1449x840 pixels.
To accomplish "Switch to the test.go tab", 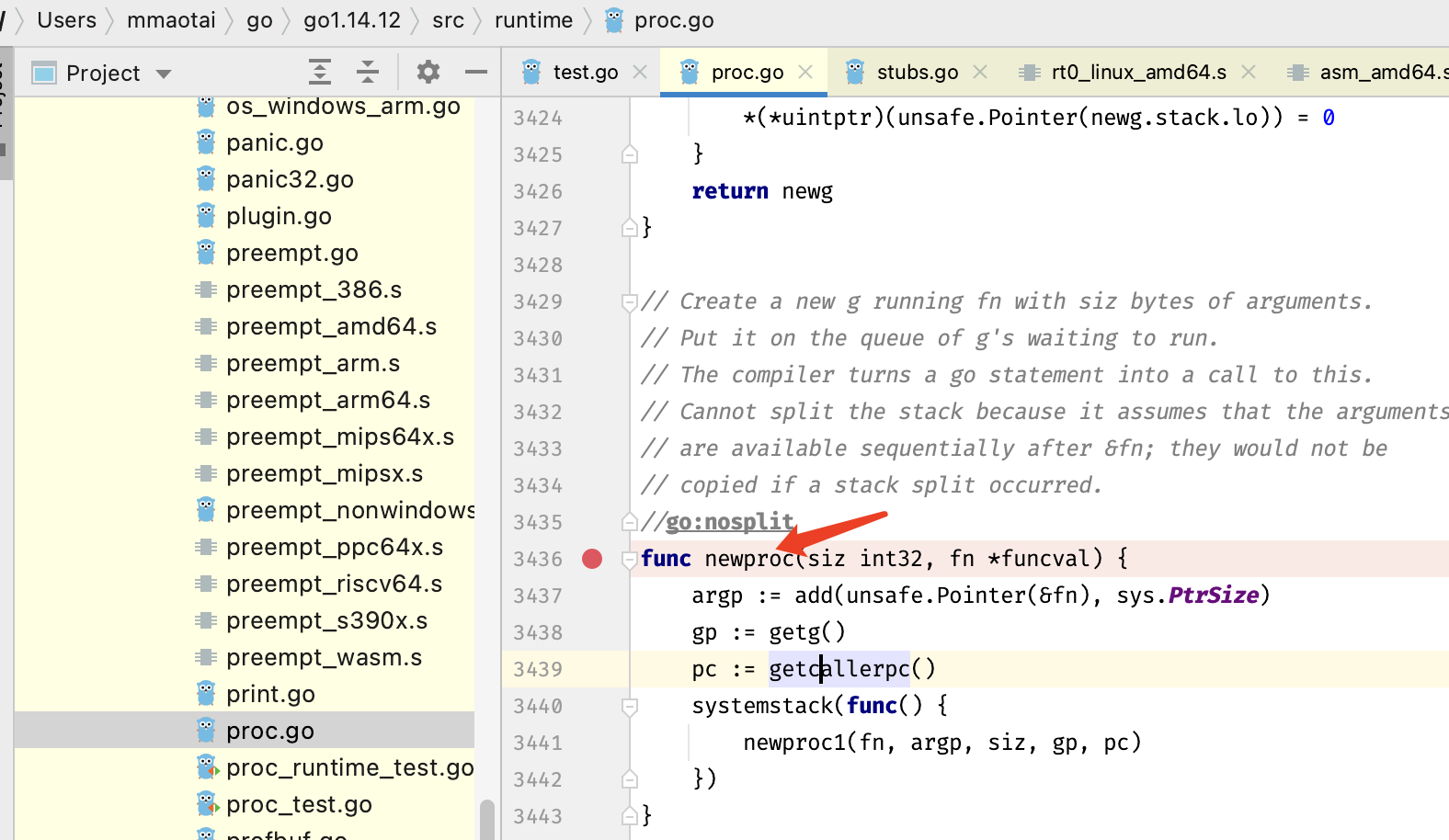I will [586, 73].
